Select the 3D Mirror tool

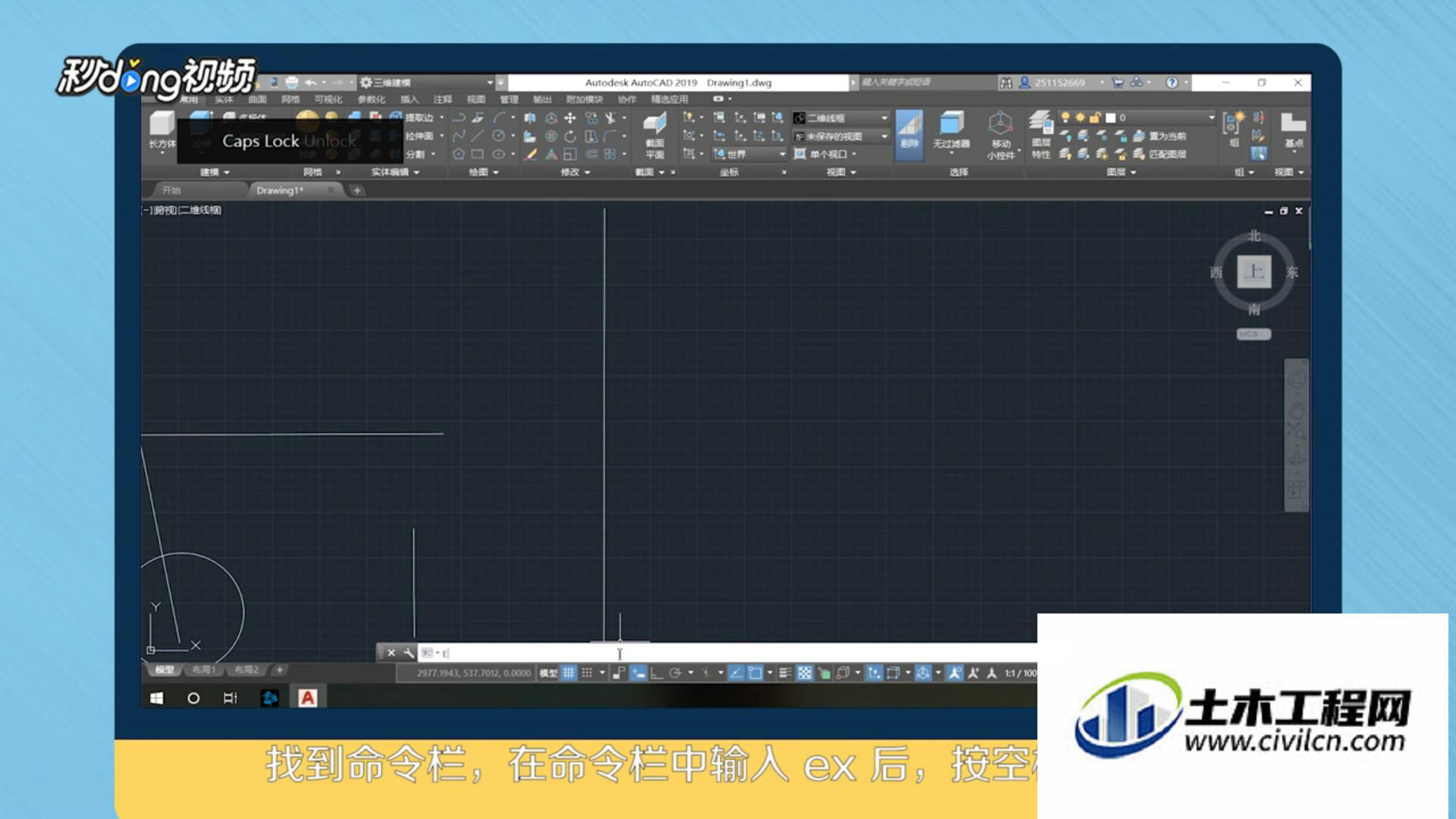pyautogui.click(x=530, y=118)
